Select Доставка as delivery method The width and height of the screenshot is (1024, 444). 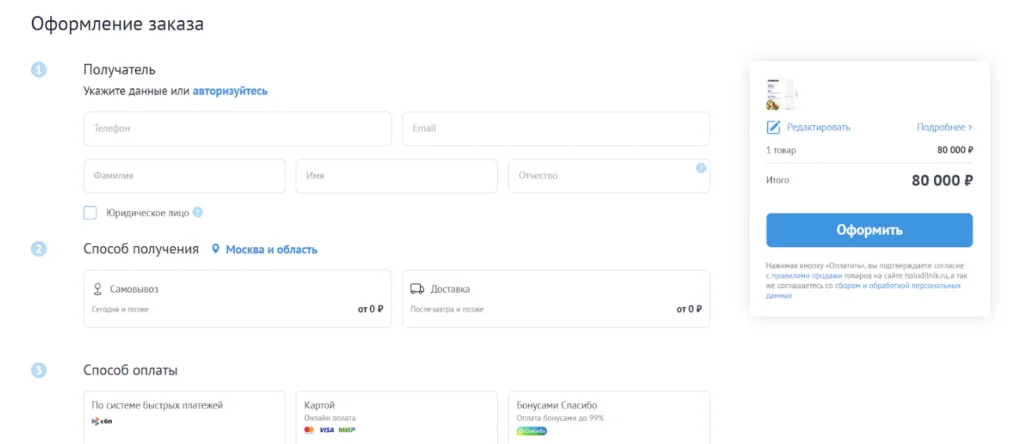pos(555,298)
